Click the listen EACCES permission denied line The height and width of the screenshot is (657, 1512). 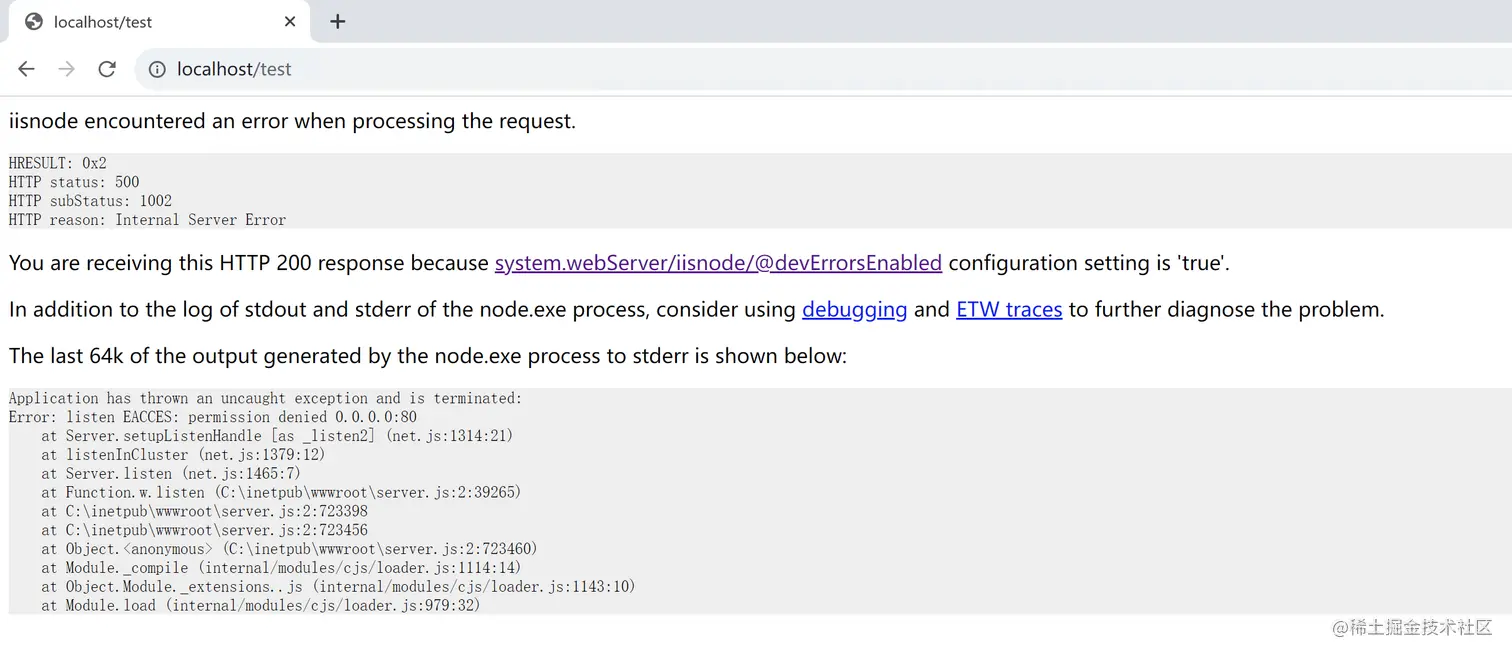[x=213, y=417]
